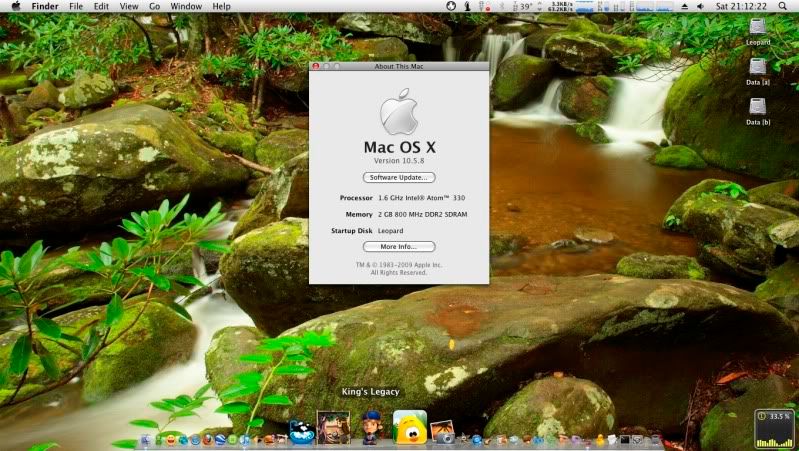Open the Edit menu

tap(101, 7)
